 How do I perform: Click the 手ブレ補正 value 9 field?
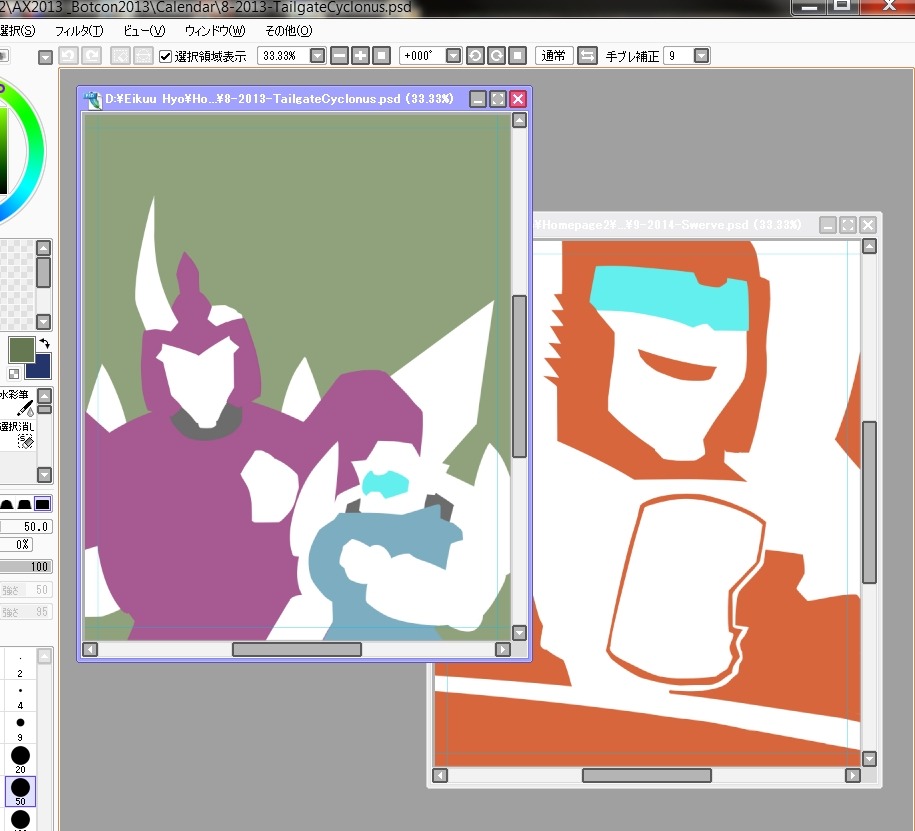tap(679, 56)
